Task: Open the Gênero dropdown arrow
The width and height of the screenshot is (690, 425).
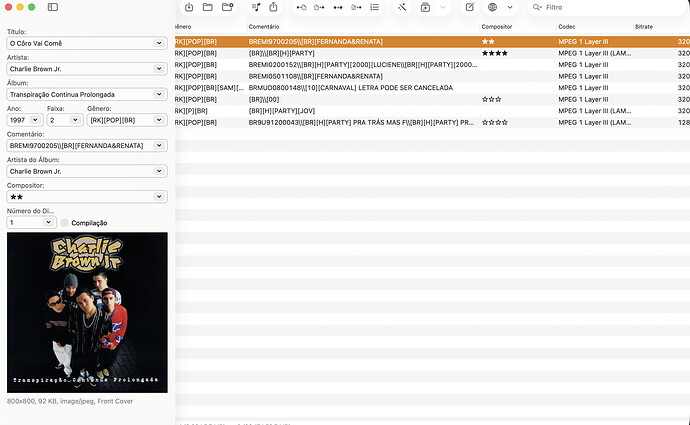Action: pyautogui.click(x=159, y=120)
